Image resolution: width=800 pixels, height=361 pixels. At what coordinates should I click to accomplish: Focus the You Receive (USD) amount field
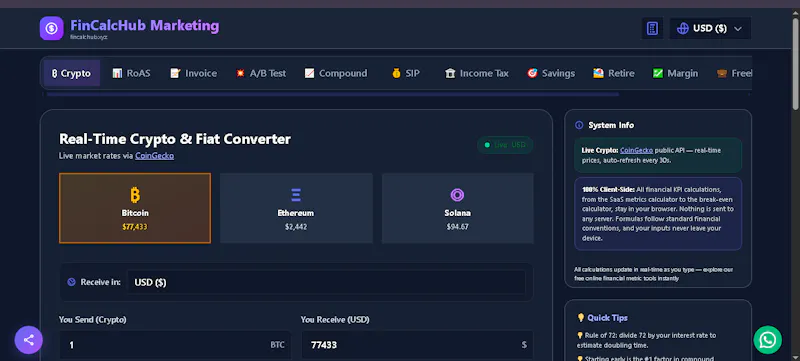tap(417, 345)
